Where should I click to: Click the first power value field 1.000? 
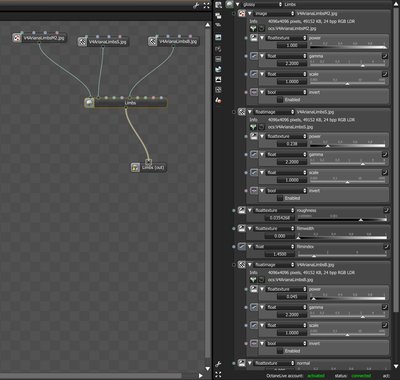(x=292, y=45)
